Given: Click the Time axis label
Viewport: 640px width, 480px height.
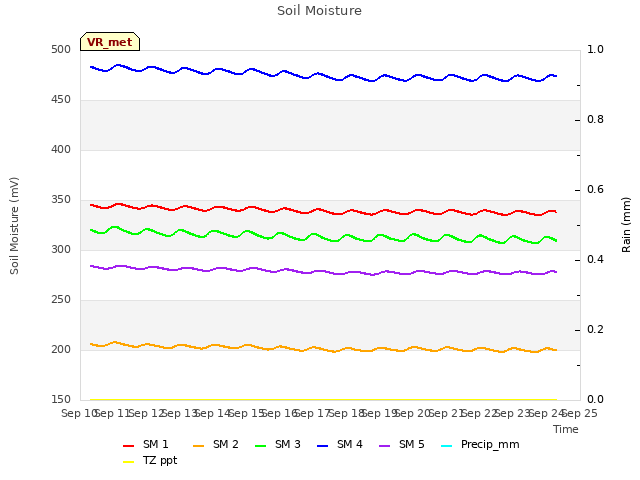Looking at the screenshot, I should pyautogui.click(x=566, y=429).
